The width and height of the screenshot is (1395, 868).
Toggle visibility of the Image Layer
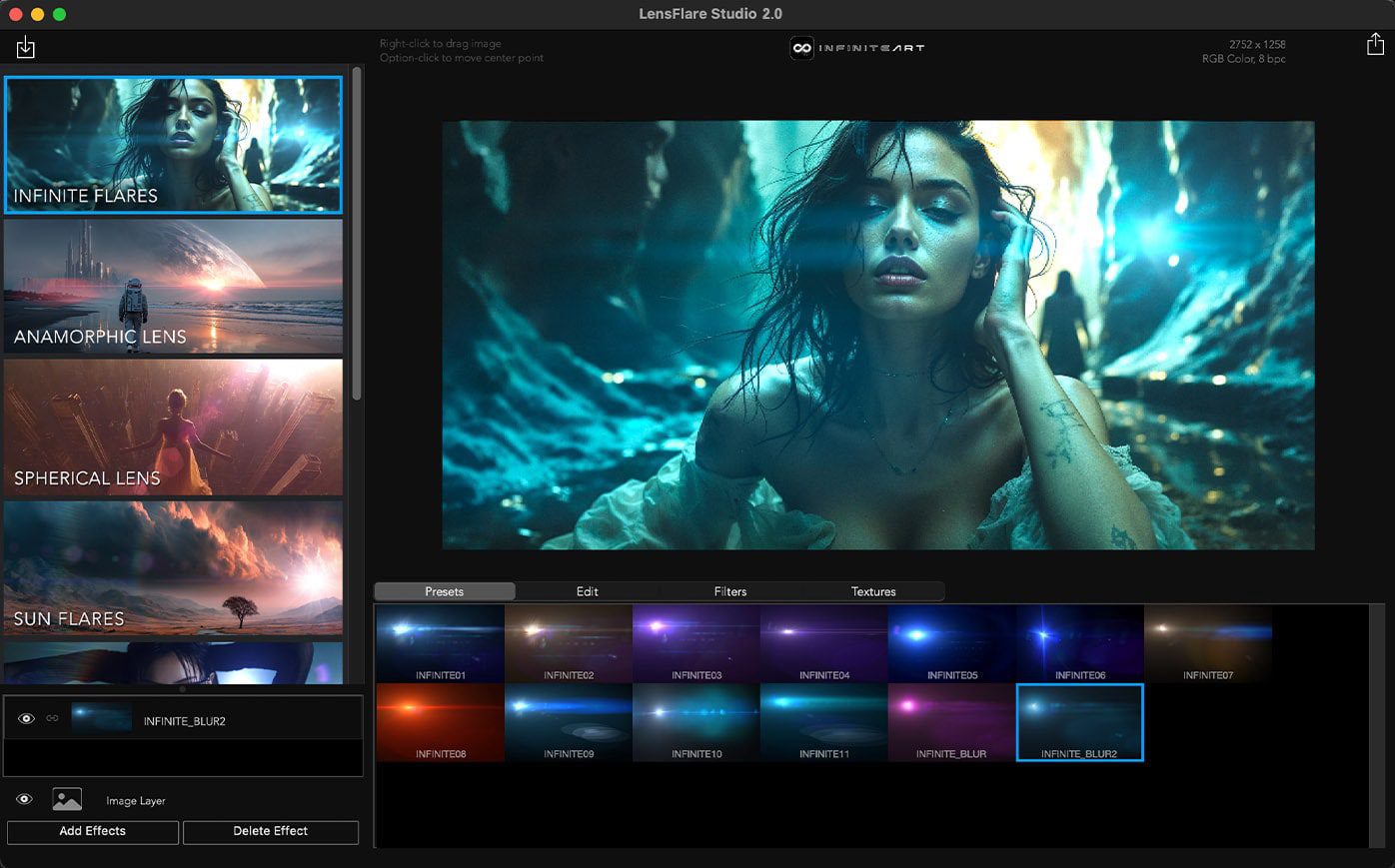click(25, 800)
